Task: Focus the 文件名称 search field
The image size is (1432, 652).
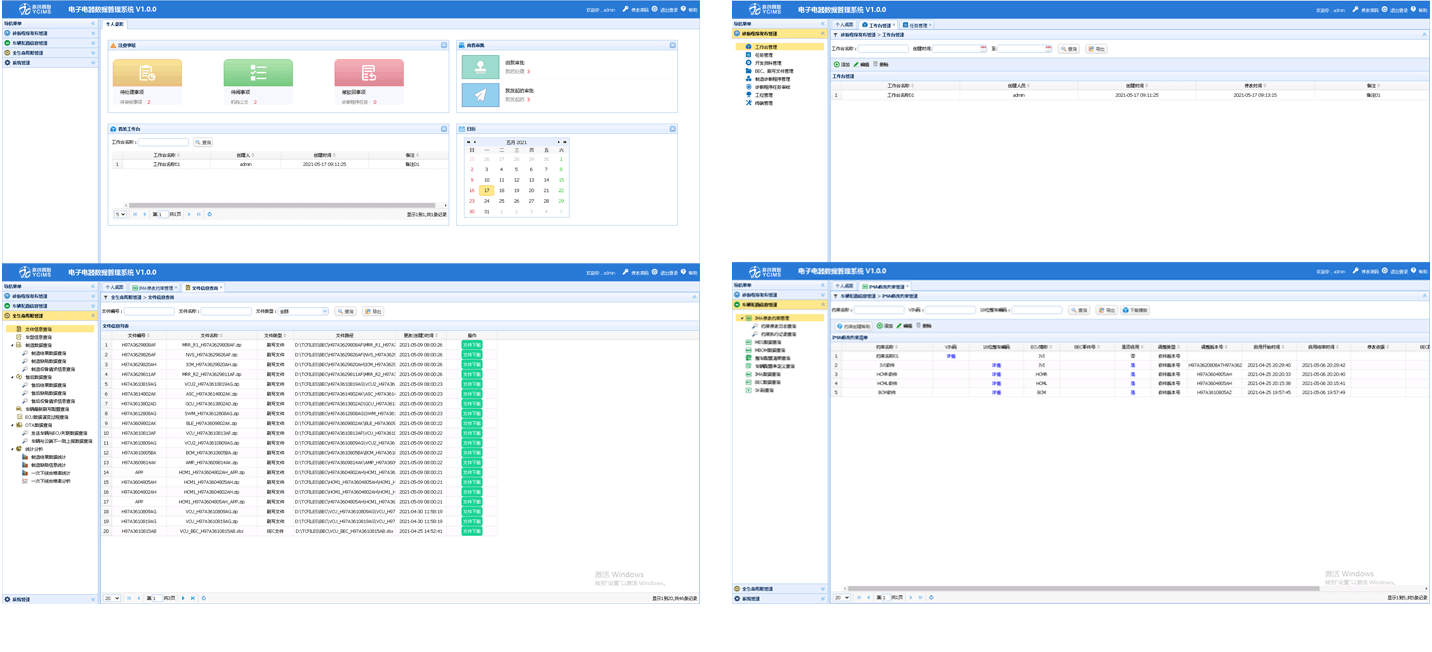Action: point(226,311)
